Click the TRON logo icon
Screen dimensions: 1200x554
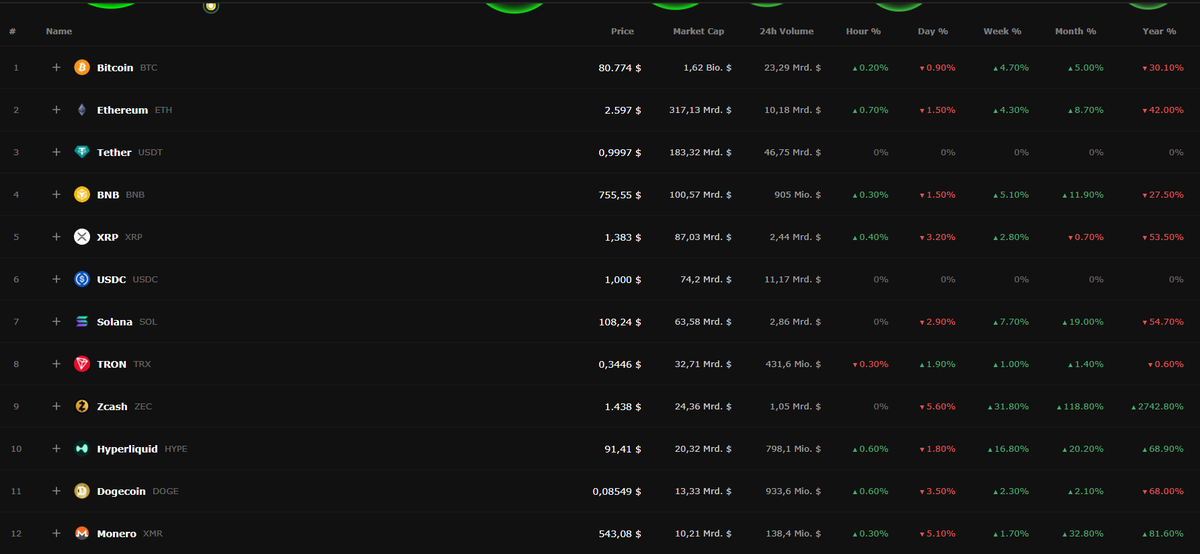click(82, 364)
